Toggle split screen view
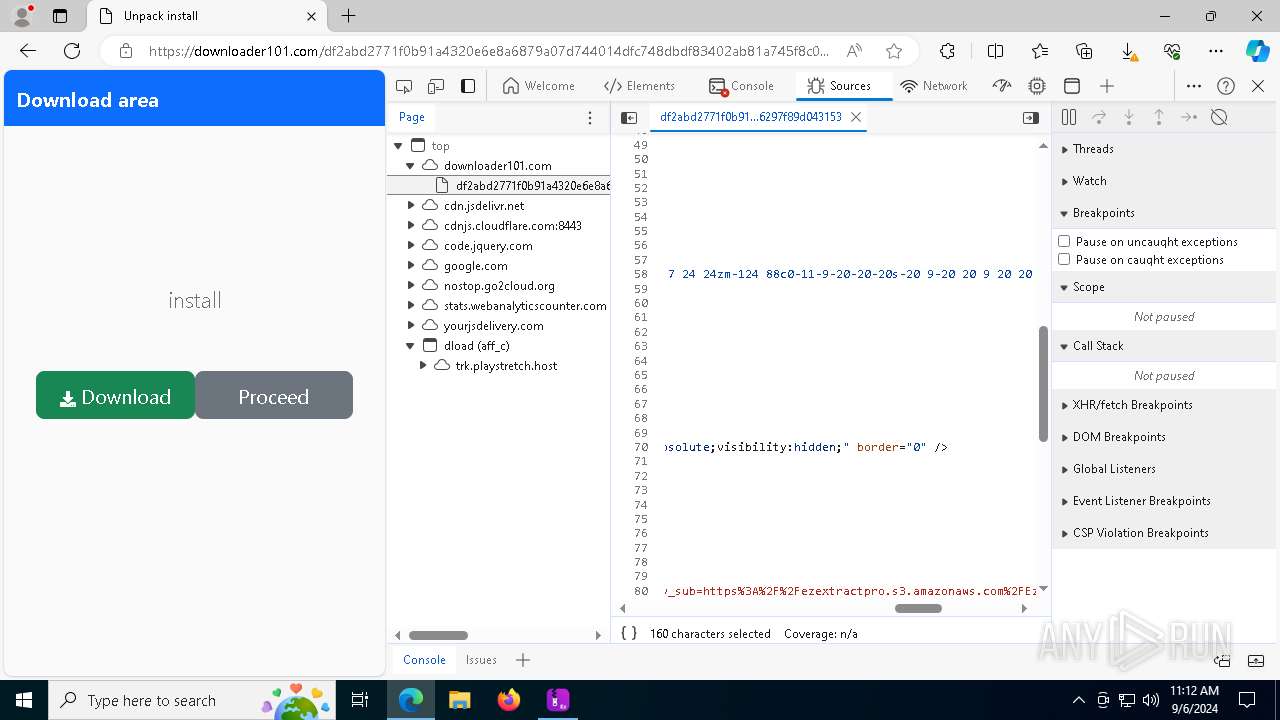The height and width of the screenshot is (720, 1280). pyautogui.click(x=995, y=51)
